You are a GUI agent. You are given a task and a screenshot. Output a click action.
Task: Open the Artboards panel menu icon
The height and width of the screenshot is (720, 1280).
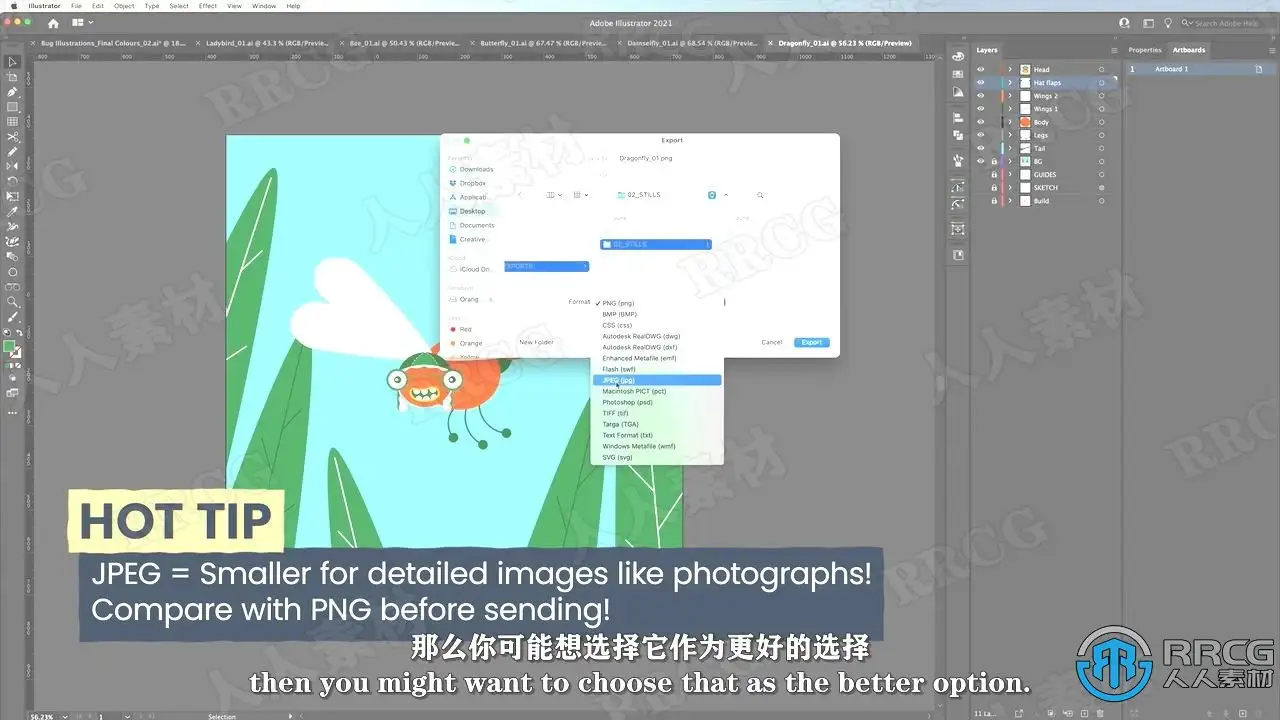click(1271, 50)
